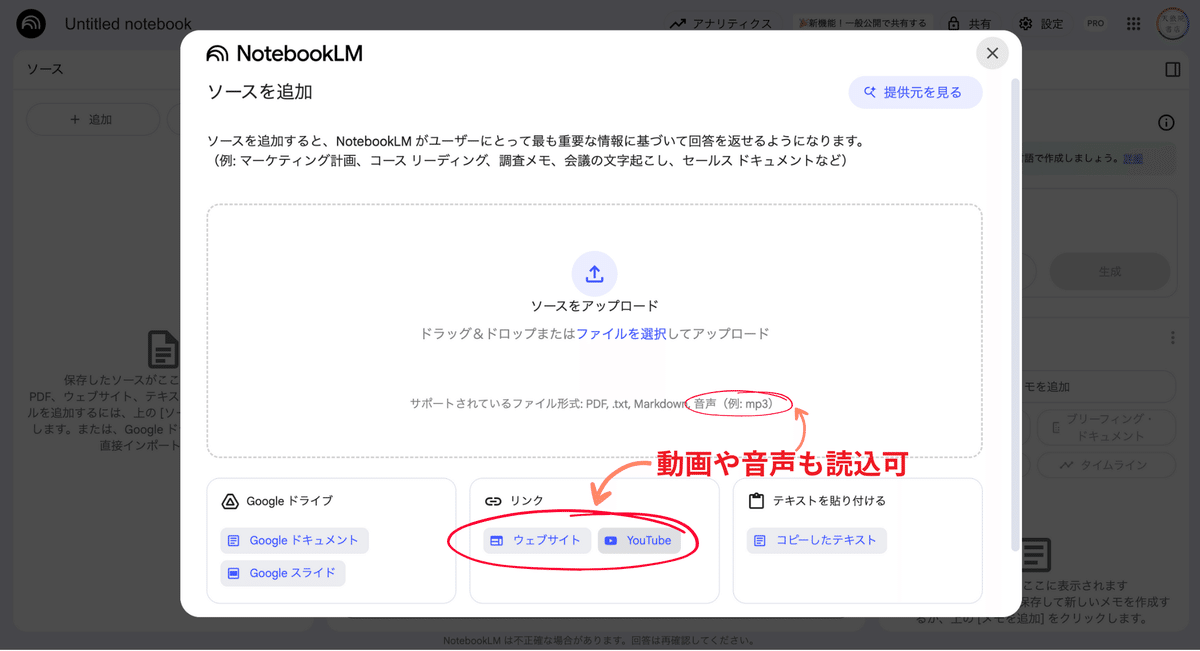Viewport: 1200px width, 651px height.
Task: Select the Google スライド source chip
Action: click(x=283, y=573)
